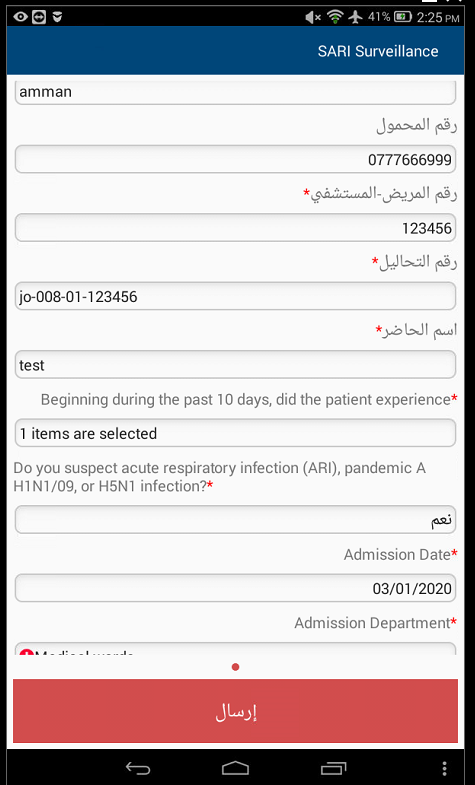Tap the TeamViewer status bar icon
Screen dimensions: 475x785
point(39,17)
